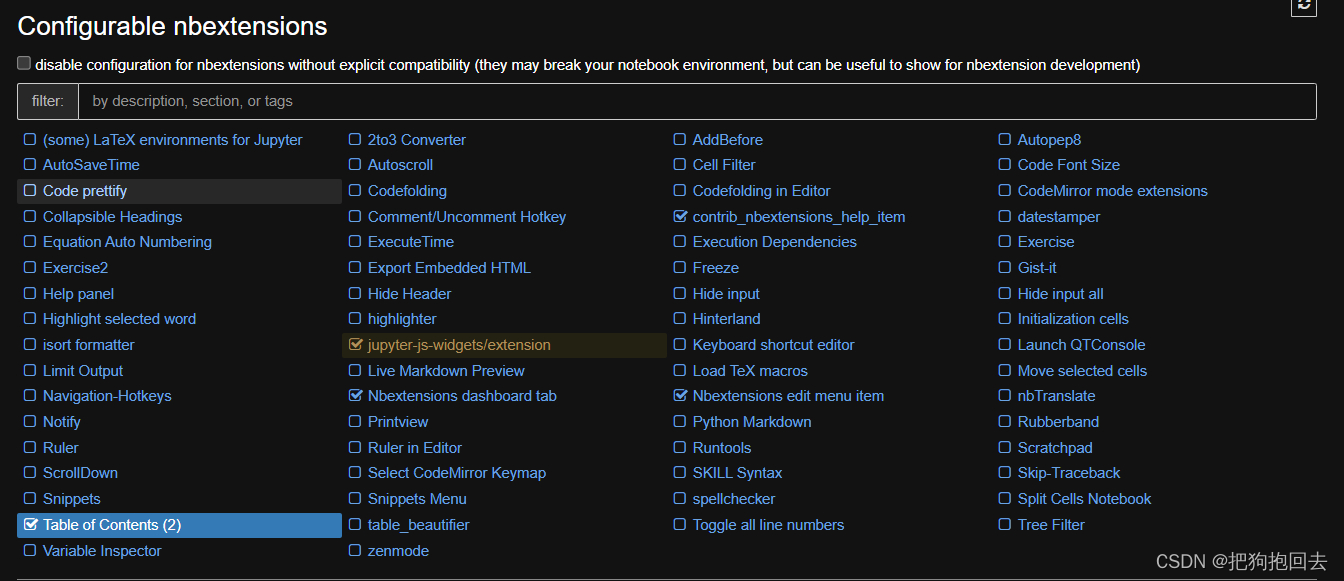The height and width of the screenshot is (581, 1344).
Task: Open the Skip-Traceback extension
Action: [x=1069, y=473]
